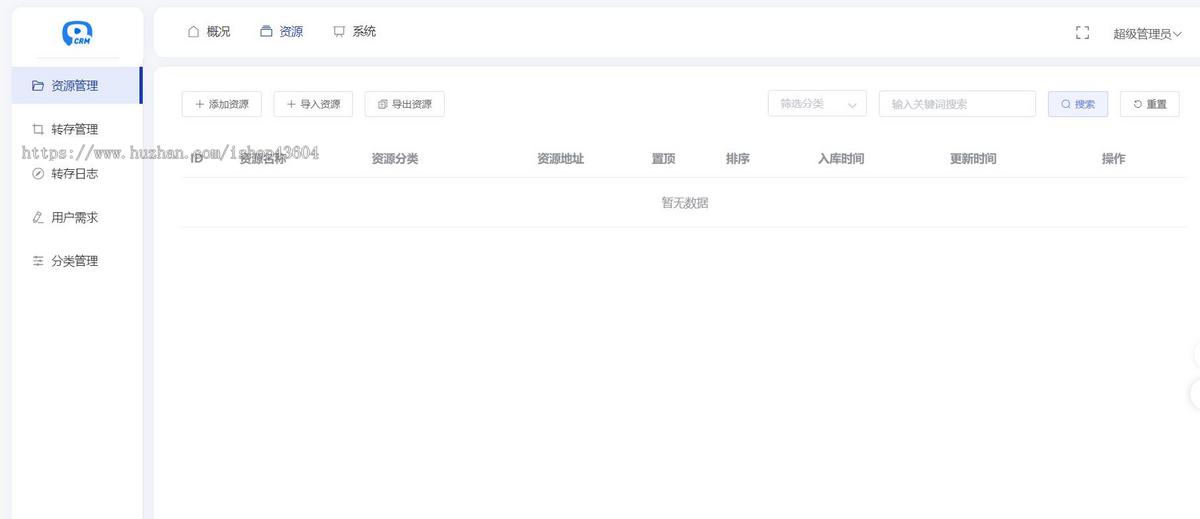Switch to the 系统 top tab
The image size is (1200, 519).
354,32
